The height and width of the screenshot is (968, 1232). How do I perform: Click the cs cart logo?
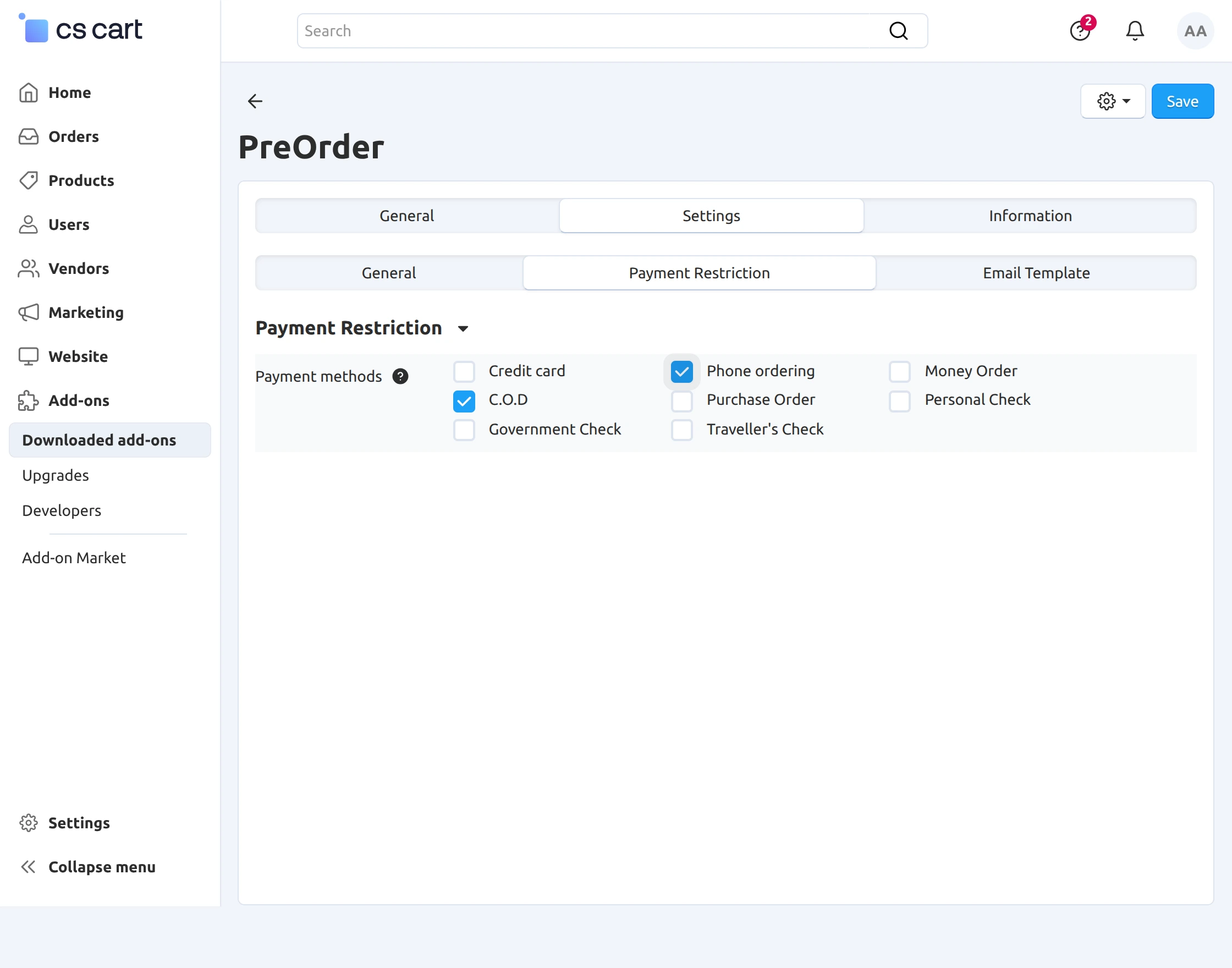[x=81, y=30]
